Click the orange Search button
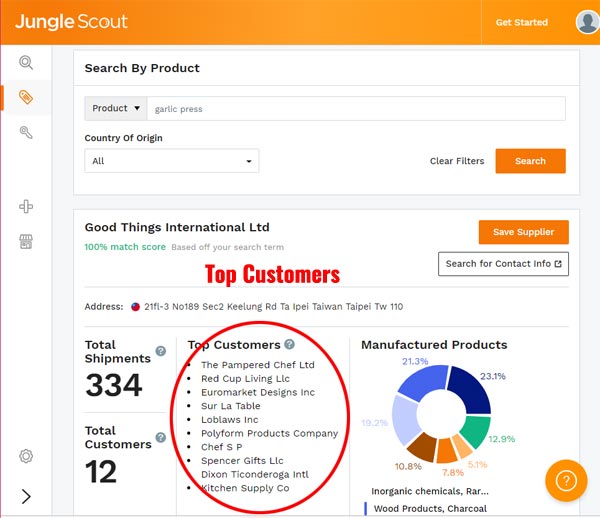 (x=530, y=161)
